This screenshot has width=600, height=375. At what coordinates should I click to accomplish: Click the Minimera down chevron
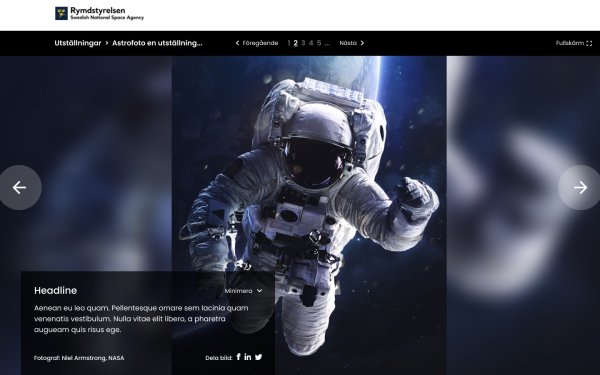click(x=259, y=291)
